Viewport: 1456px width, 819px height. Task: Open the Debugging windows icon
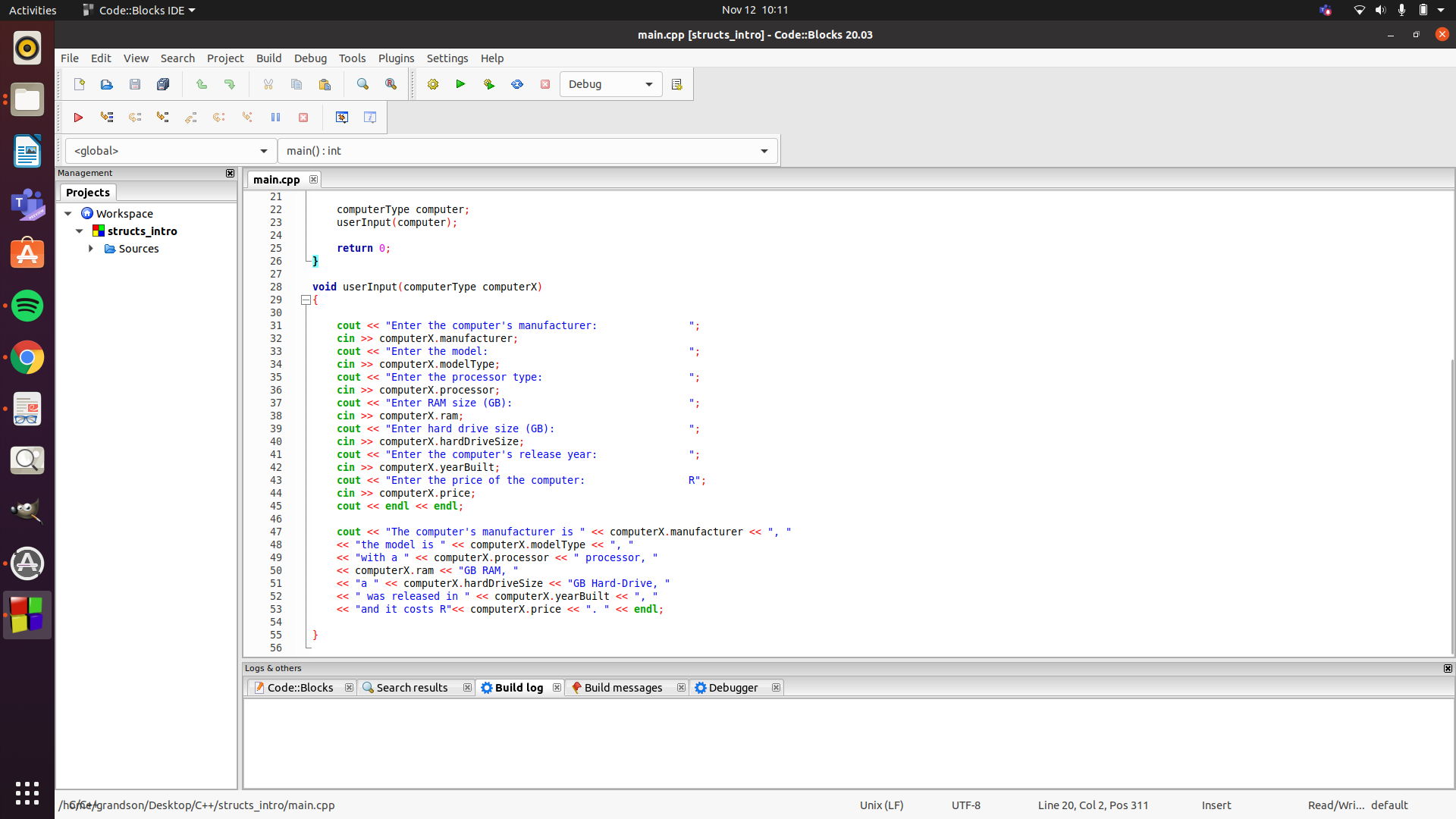tap(342, 118)
